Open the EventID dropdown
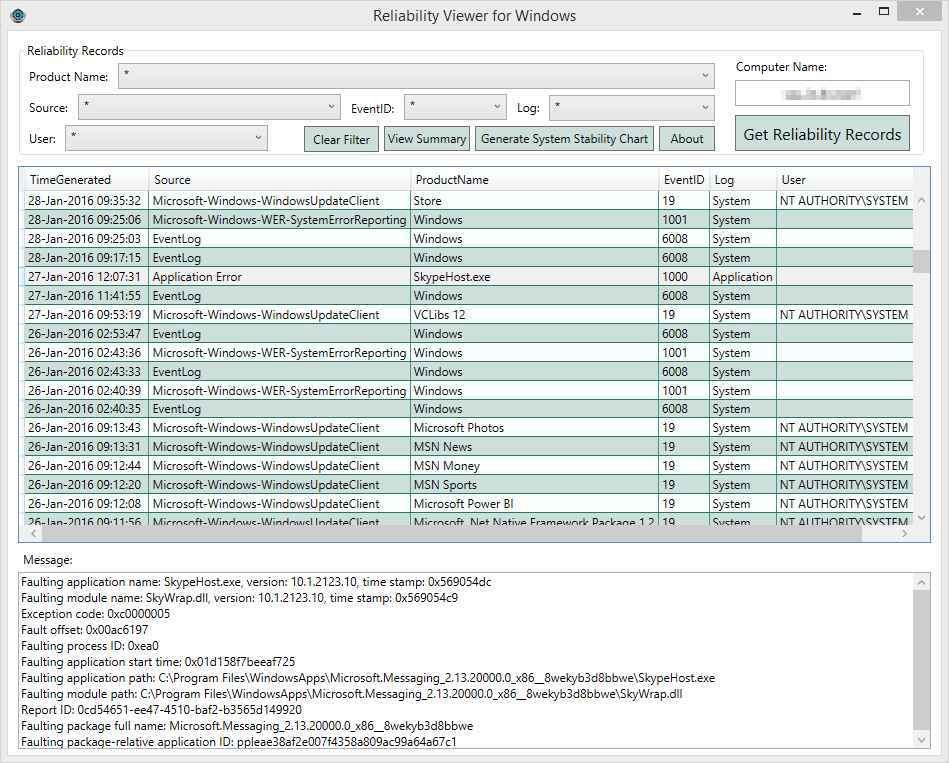The width and height of the screenshot is (949, 763). (x=500, y=107)
